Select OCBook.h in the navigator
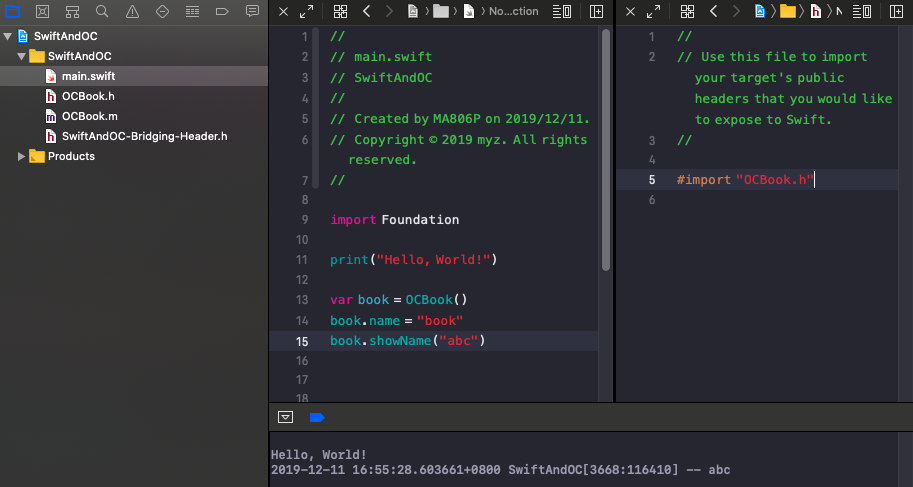Screen dimensions: 913x487 pos(88,96)
